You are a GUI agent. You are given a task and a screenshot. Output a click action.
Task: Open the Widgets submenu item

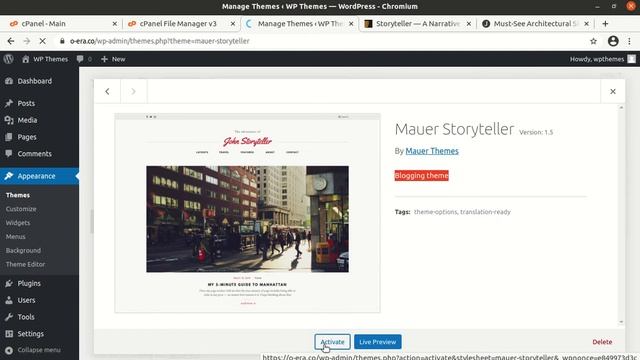[18, 223]
